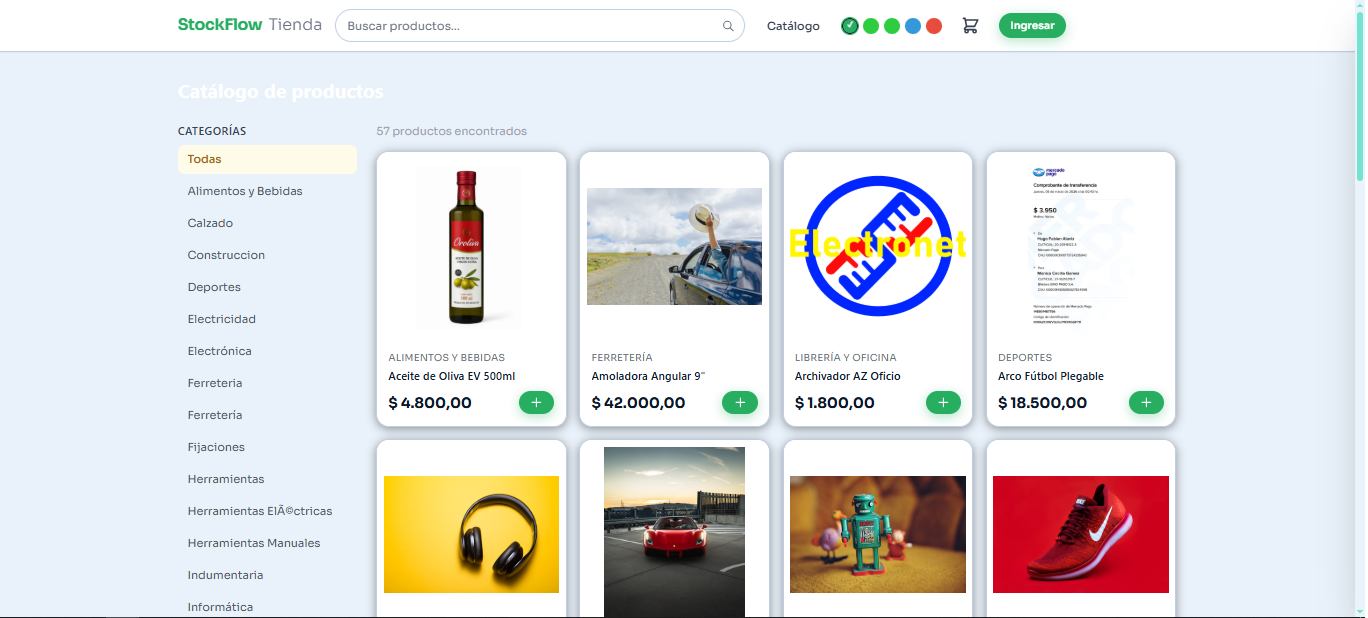
Task: Click in the Buscar productos search field
Action: (530, 26)
